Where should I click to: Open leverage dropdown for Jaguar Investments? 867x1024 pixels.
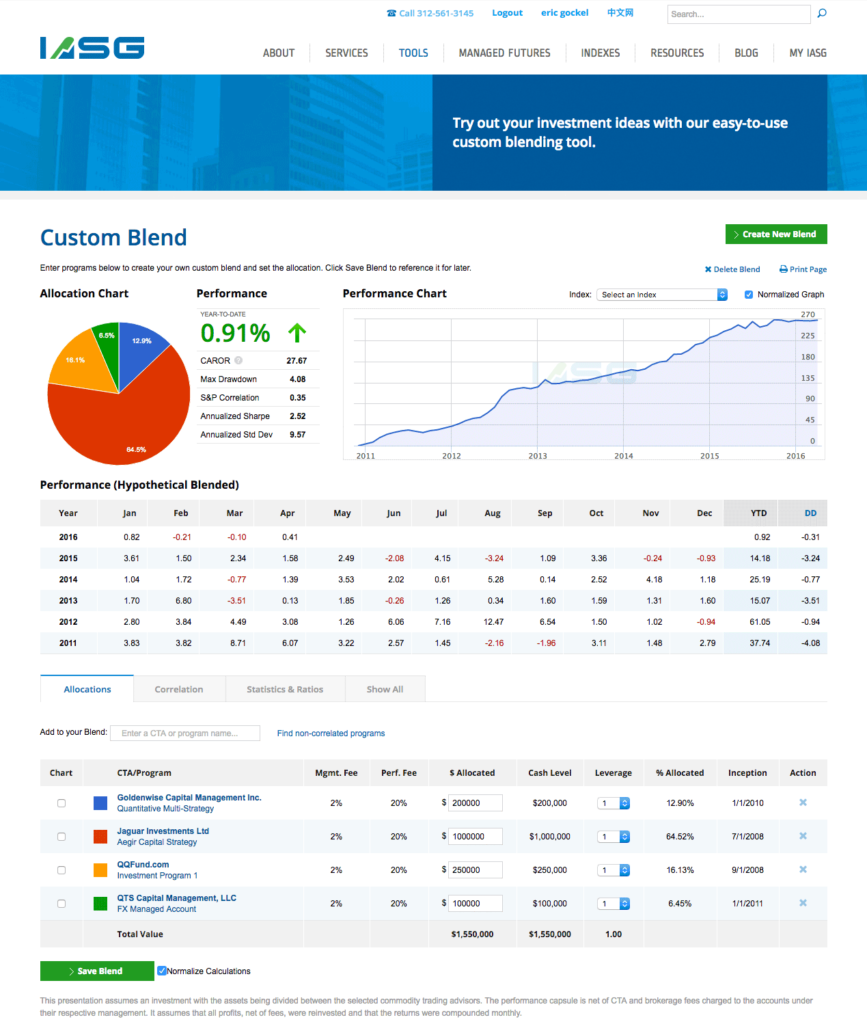click(614, 837)
